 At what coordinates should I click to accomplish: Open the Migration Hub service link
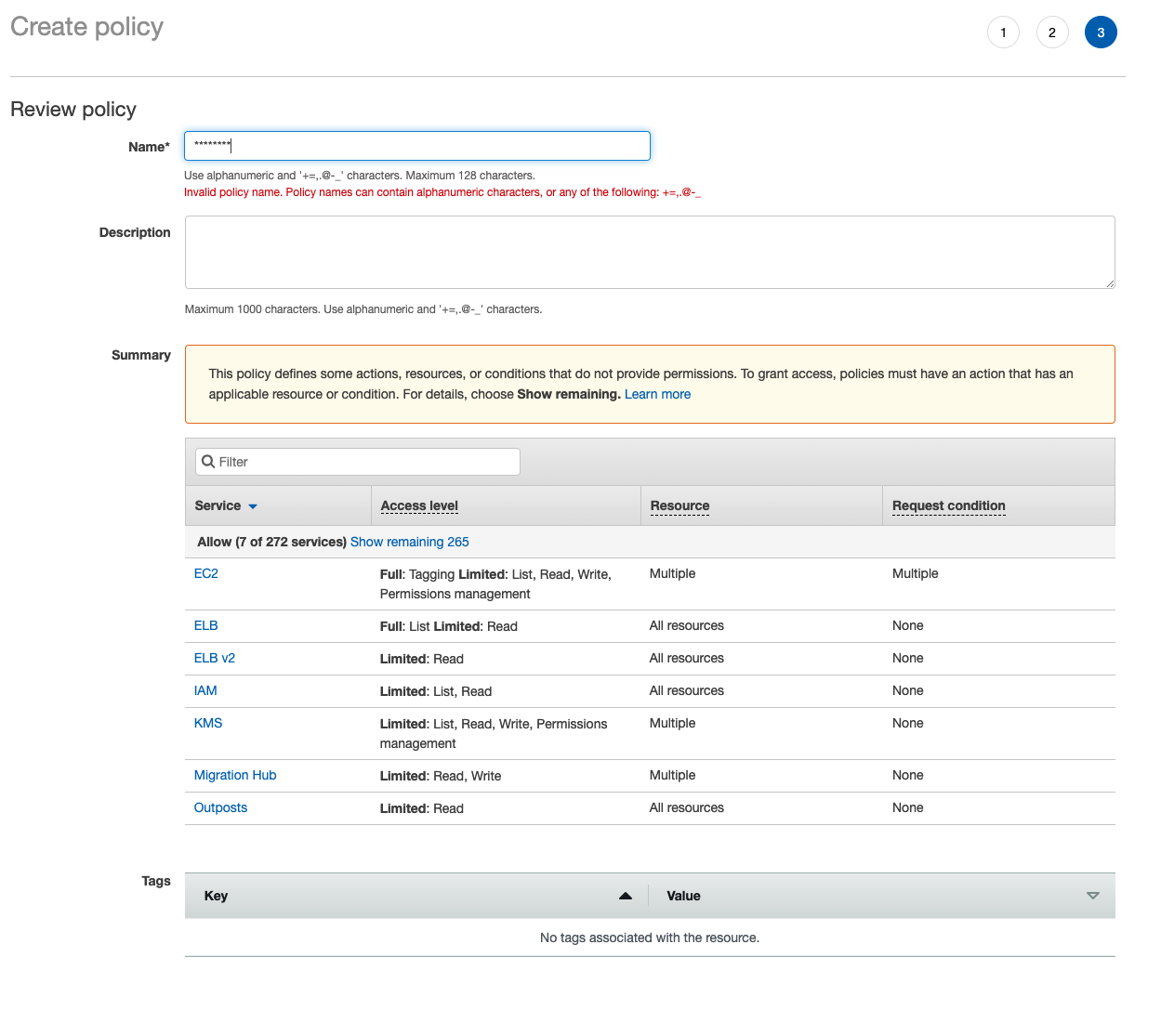(234, 775)
